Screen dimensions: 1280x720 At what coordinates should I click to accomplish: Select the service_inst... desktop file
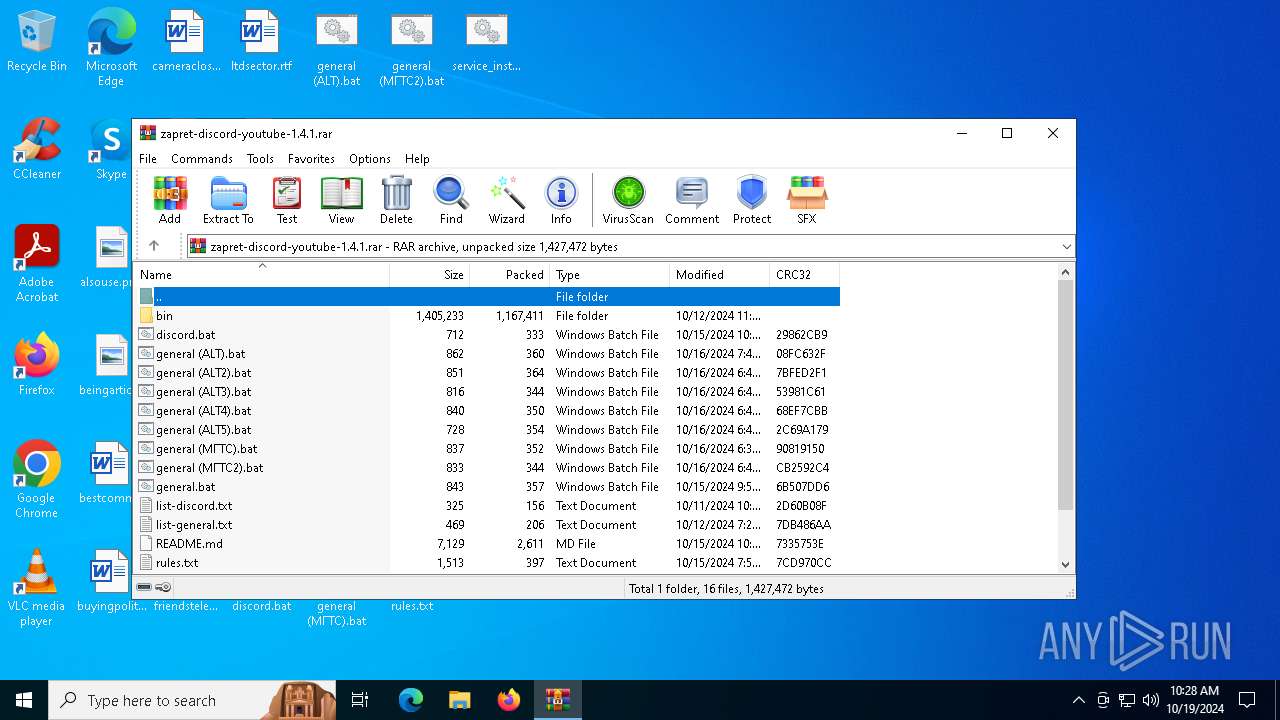pos(486,42)
